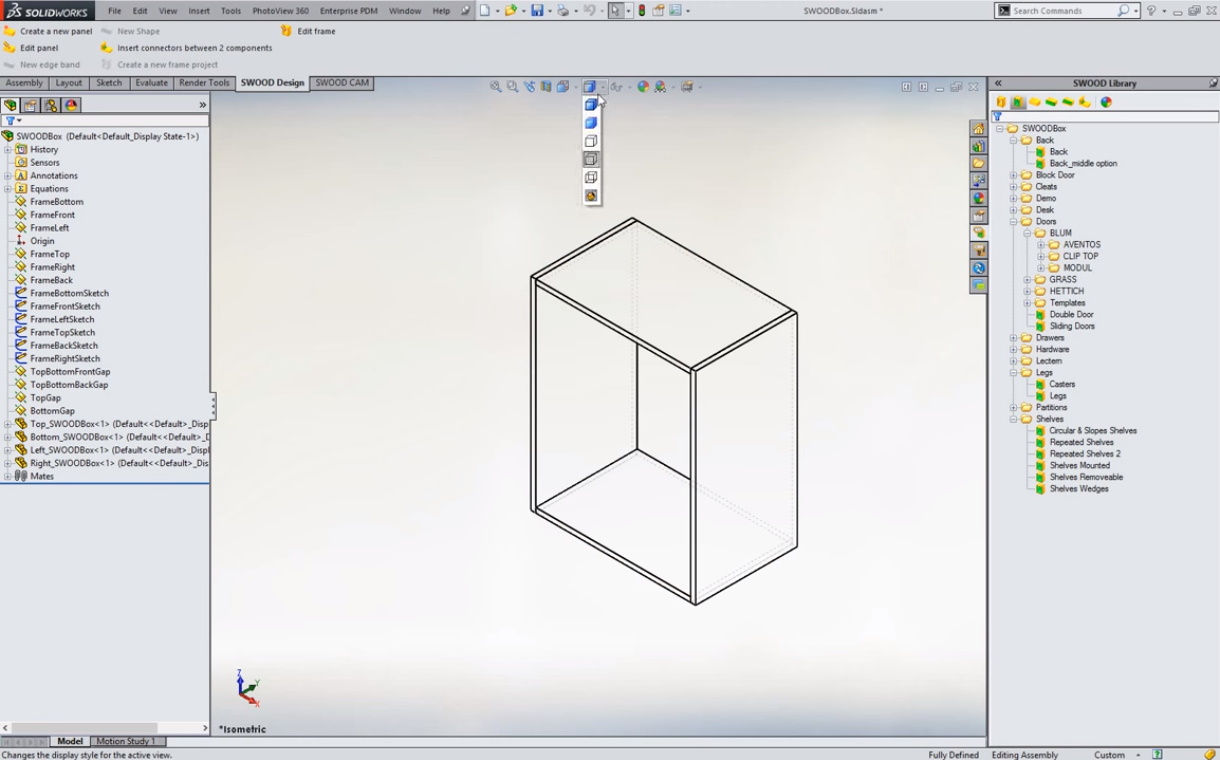Viewport: 1220px width, 760px height.
Task: Pick Wireframe display style from dropdown
Action: click(x=591, y=177)
